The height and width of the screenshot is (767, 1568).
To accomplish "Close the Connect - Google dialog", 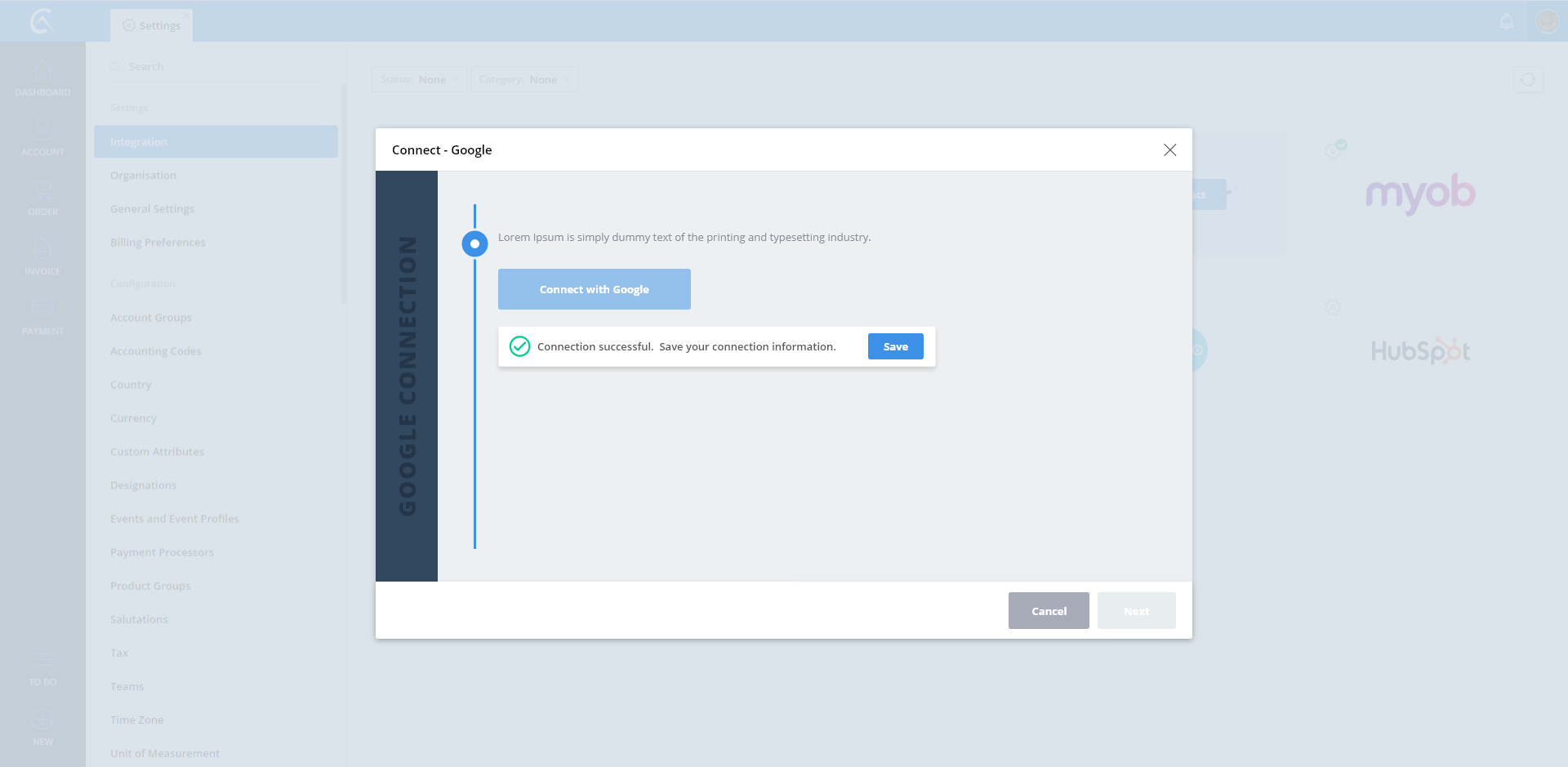I will click(1169, 149).
